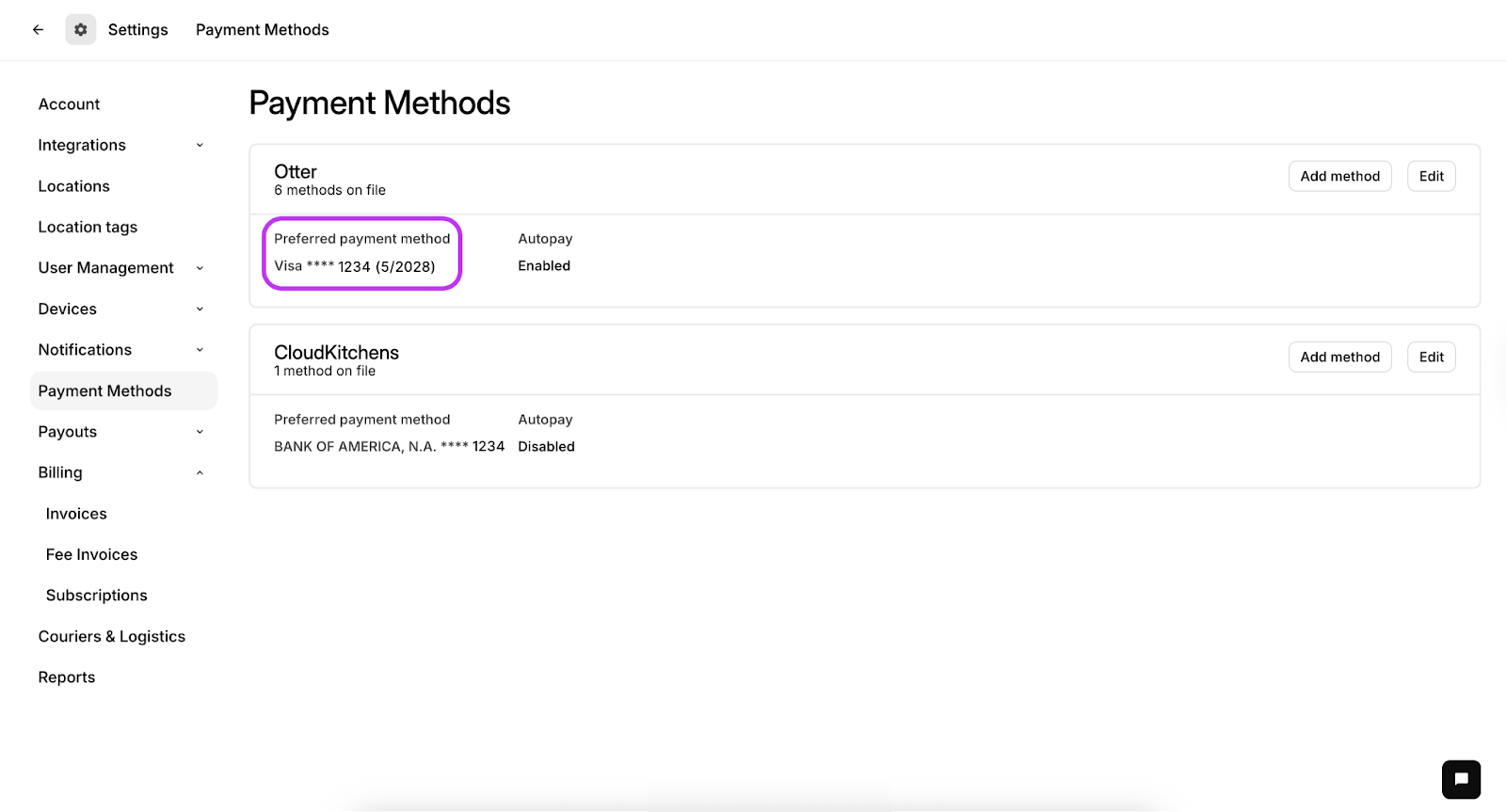
Task: Click the Otter Autopay Enabled status
Action: click(544, 266)
